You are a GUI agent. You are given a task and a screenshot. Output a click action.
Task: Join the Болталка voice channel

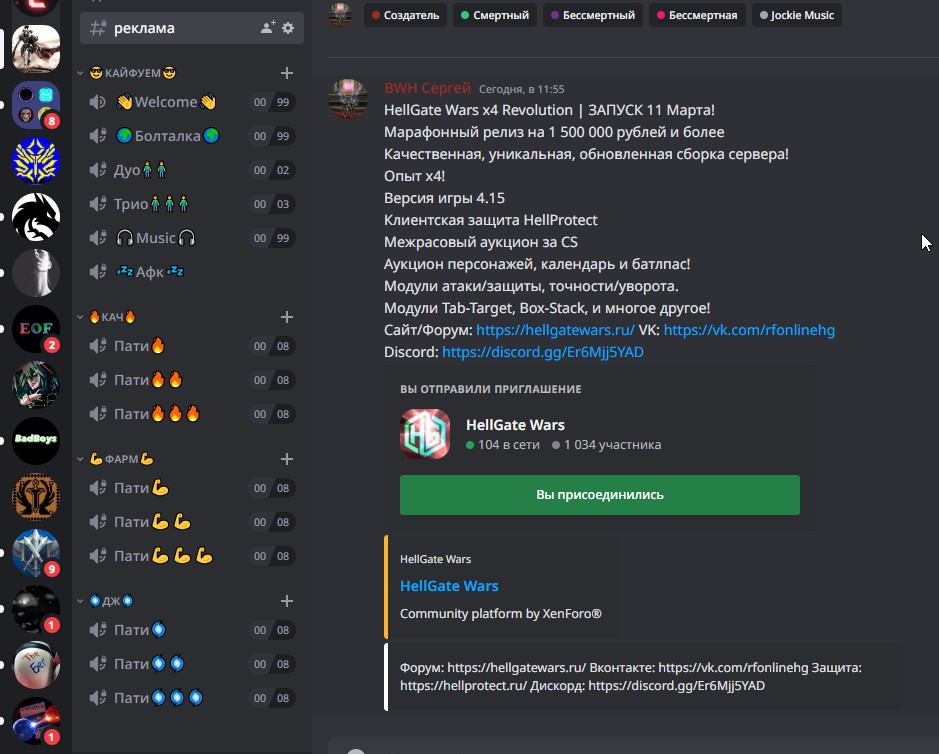192,136
